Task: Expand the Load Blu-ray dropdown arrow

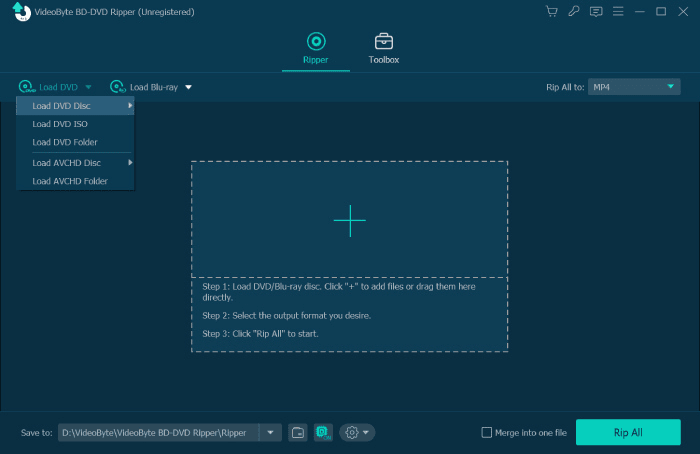Action: click(188, 87)
